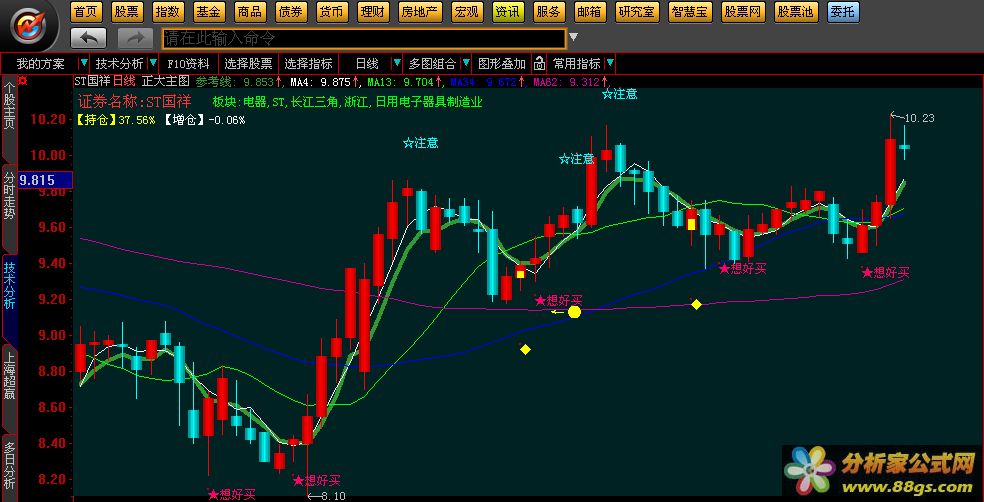Click the 证券名称:ST国祥 label

(x=134, y=102)
